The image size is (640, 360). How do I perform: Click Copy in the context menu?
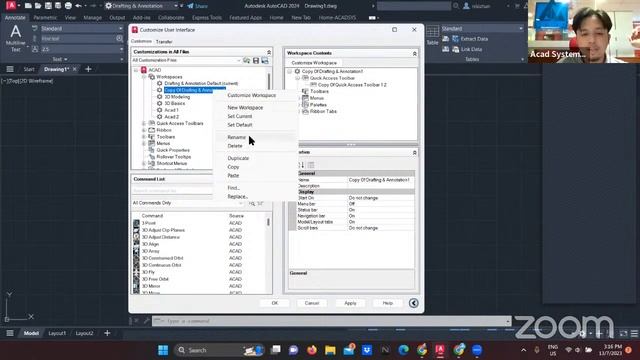pyautogui.click(x=233, y=167)
